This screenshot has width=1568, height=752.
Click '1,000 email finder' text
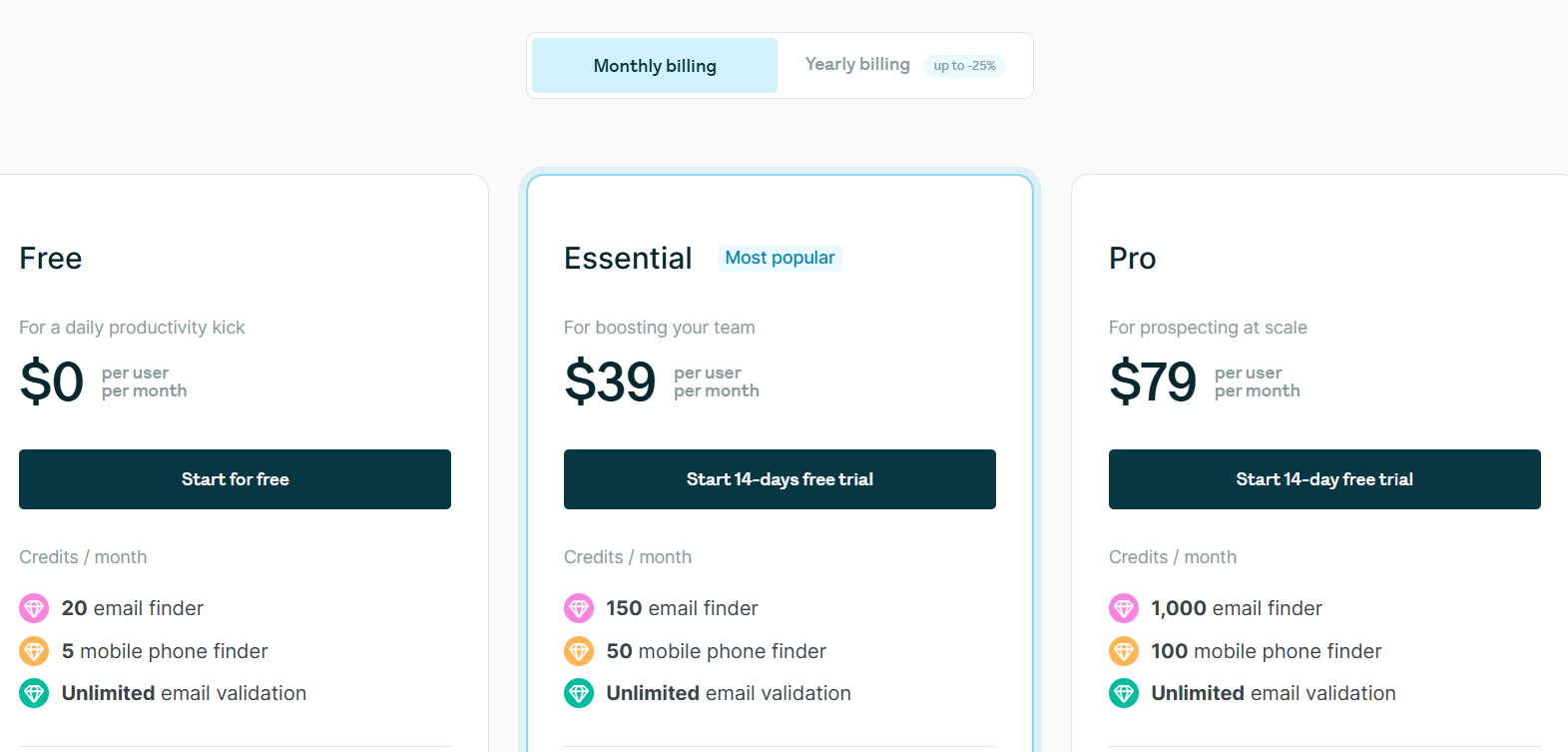pos(1237,608)
